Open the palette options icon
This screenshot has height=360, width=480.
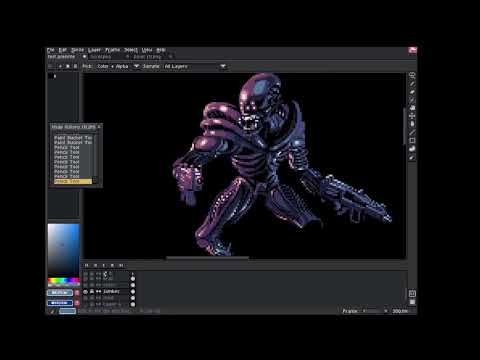(75, 66)
